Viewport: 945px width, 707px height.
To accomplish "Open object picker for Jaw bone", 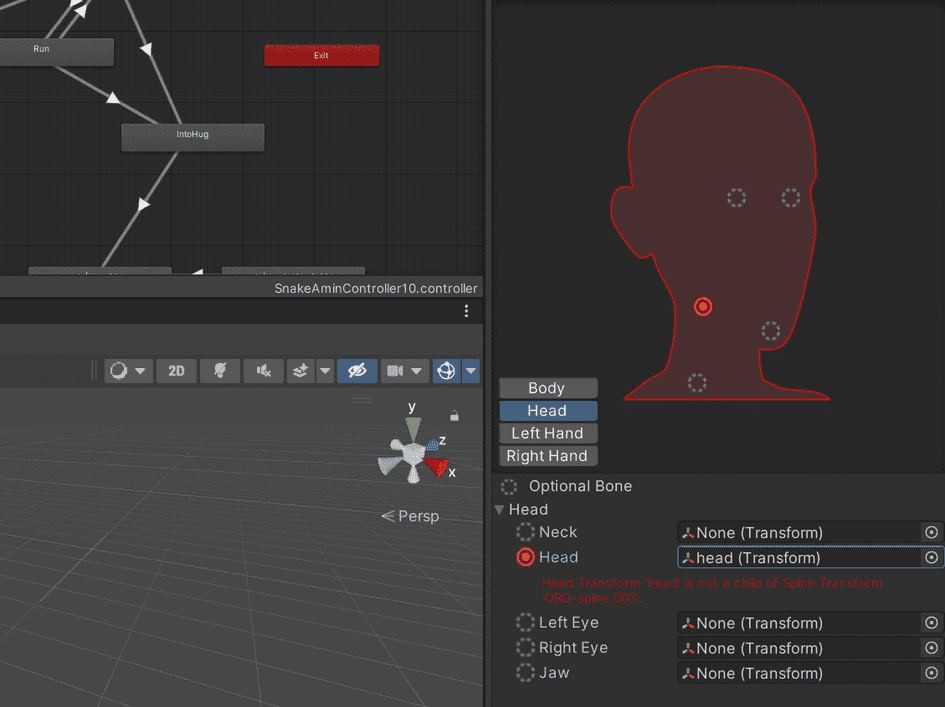I will pyautogui.click(x=932, y=673).
